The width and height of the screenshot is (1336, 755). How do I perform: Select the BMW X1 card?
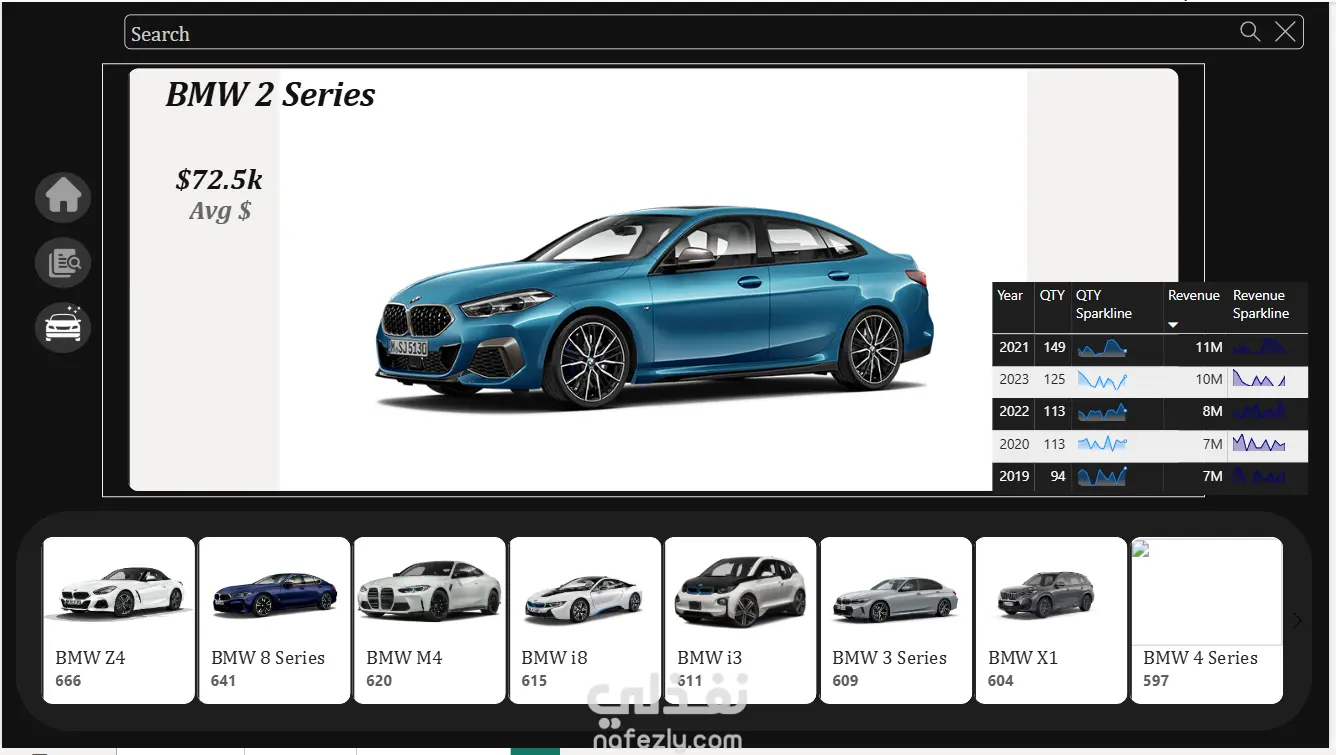click(x=1052, y=620)
